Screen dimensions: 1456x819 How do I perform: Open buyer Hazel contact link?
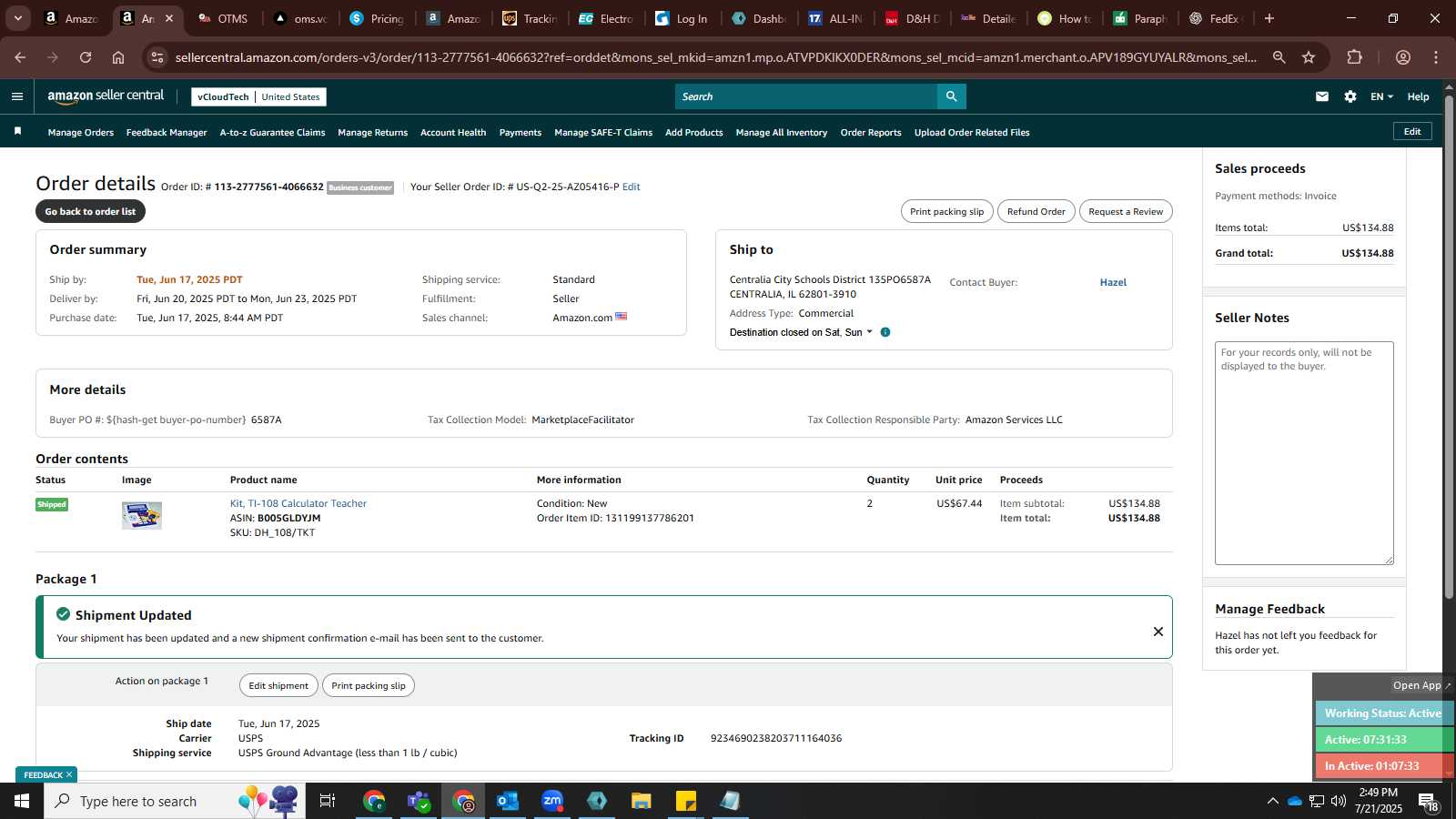click(x=1113, y=282)
